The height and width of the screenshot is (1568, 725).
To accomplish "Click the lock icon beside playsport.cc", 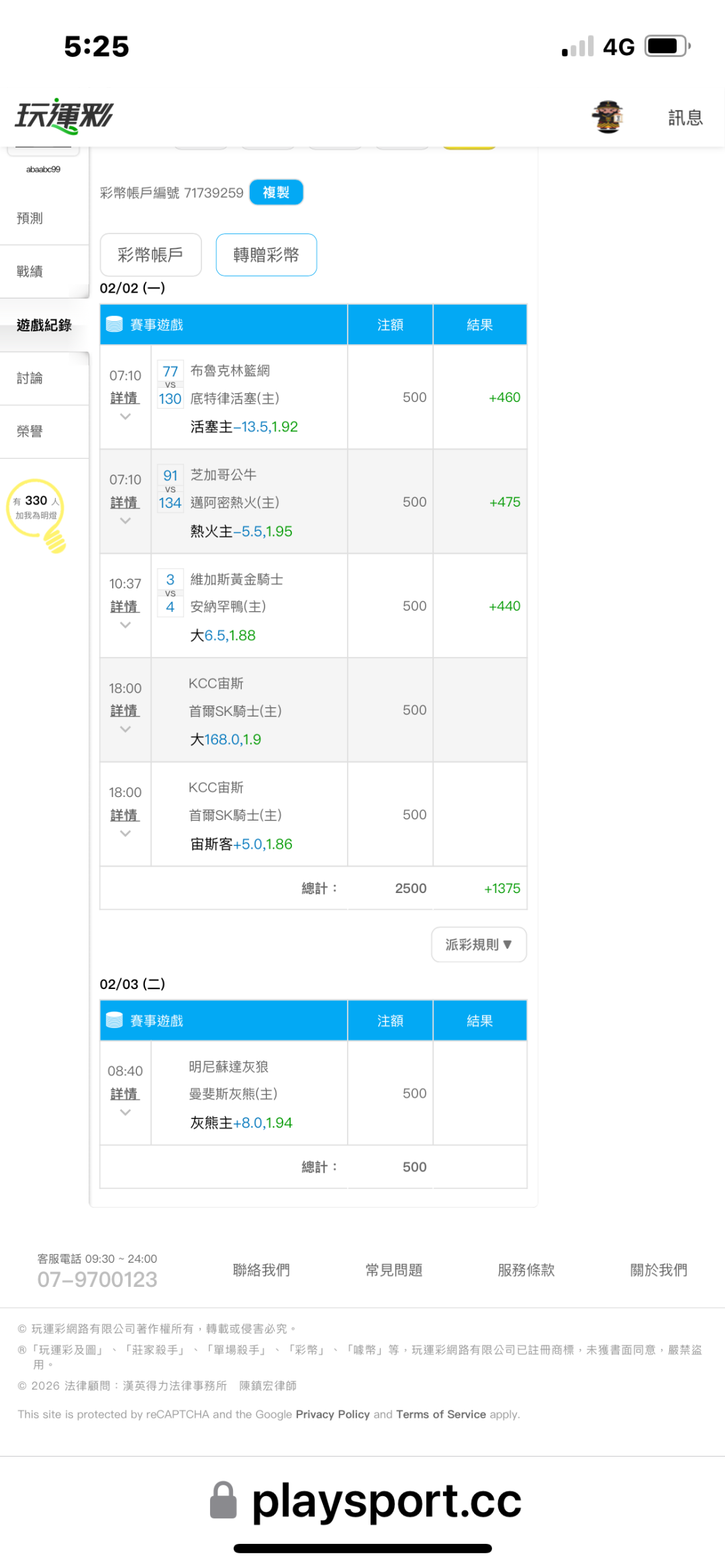I will pyautogui.click(x=224, y=1500).
